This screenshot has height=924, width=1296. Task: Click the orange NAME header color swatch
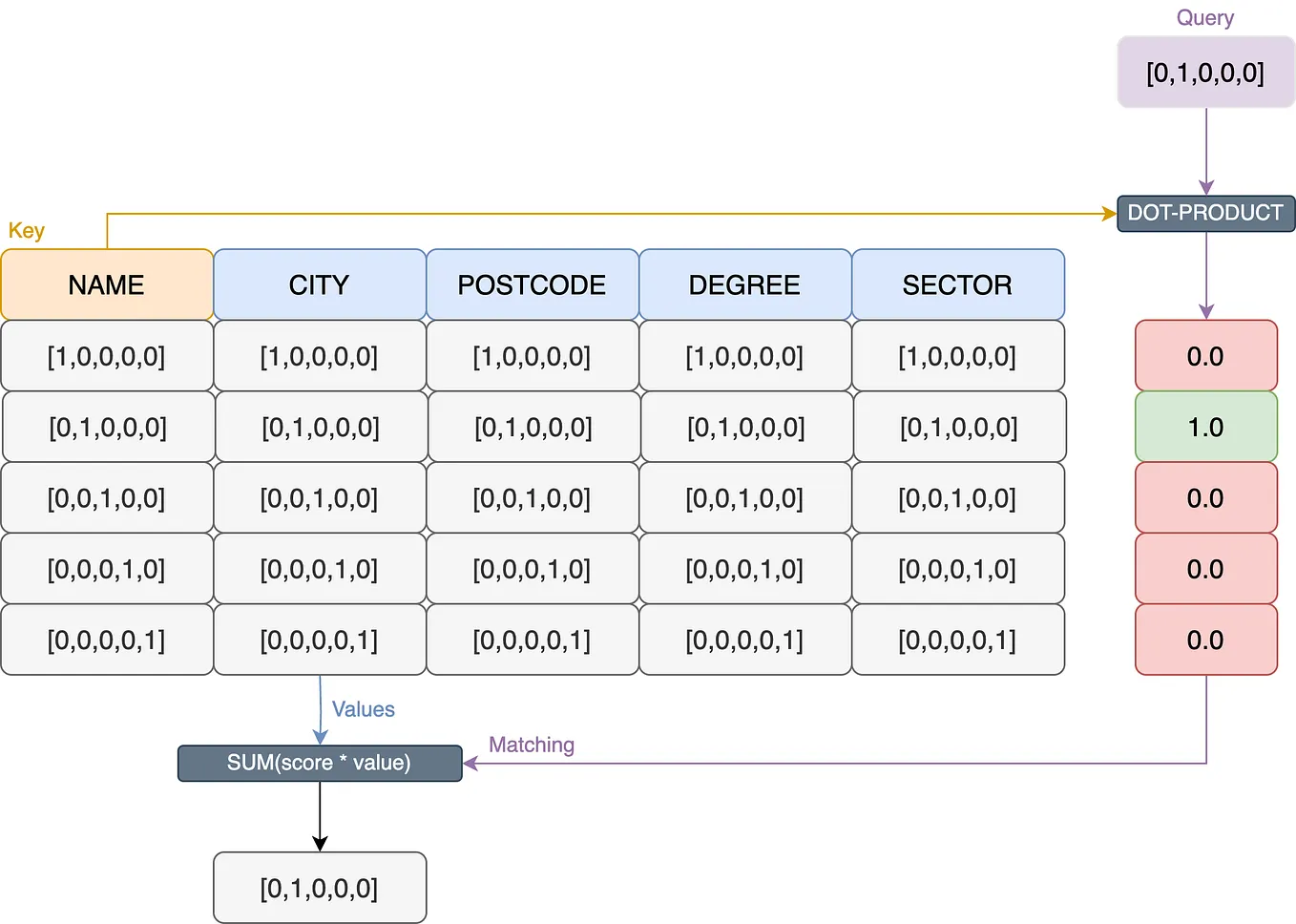click(106, 284)
